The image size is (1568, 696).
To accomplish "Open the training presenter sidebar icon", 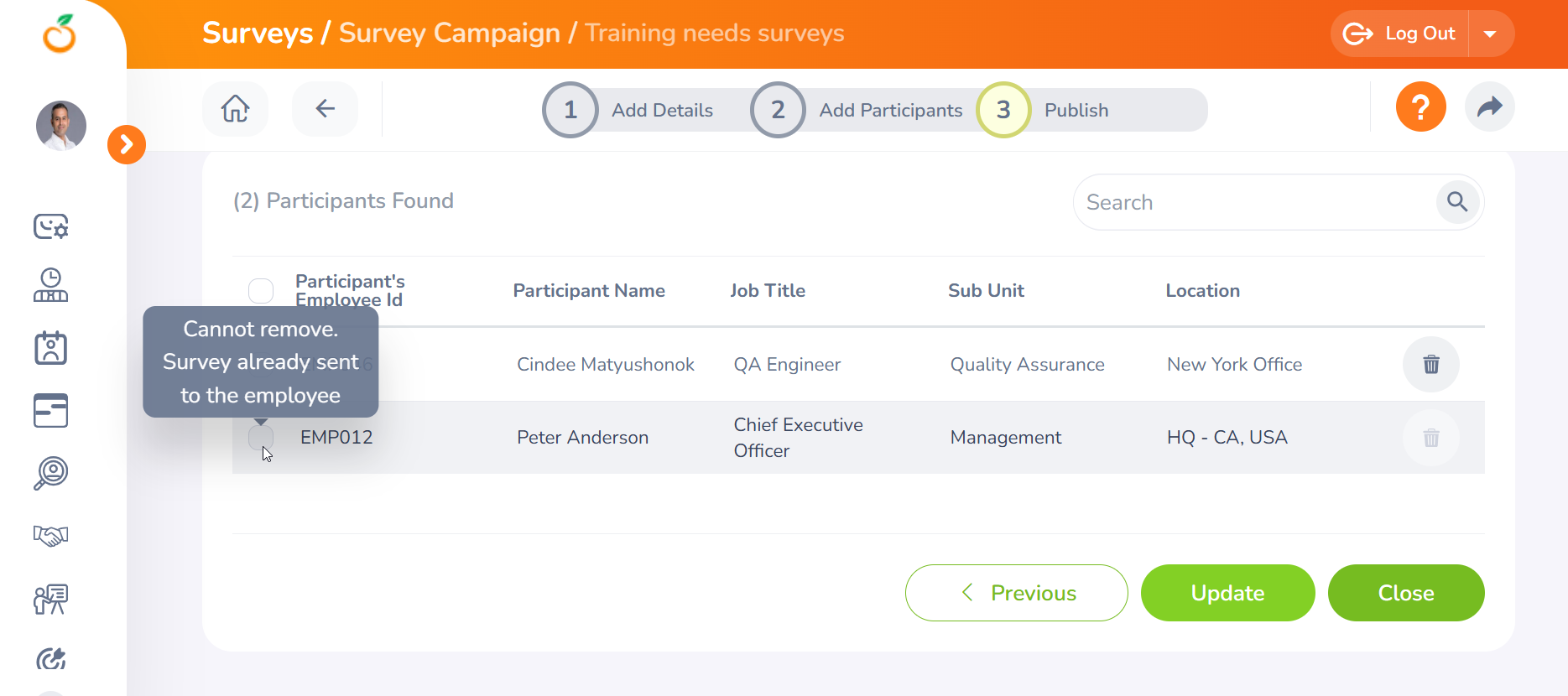I will click(51, 599).
